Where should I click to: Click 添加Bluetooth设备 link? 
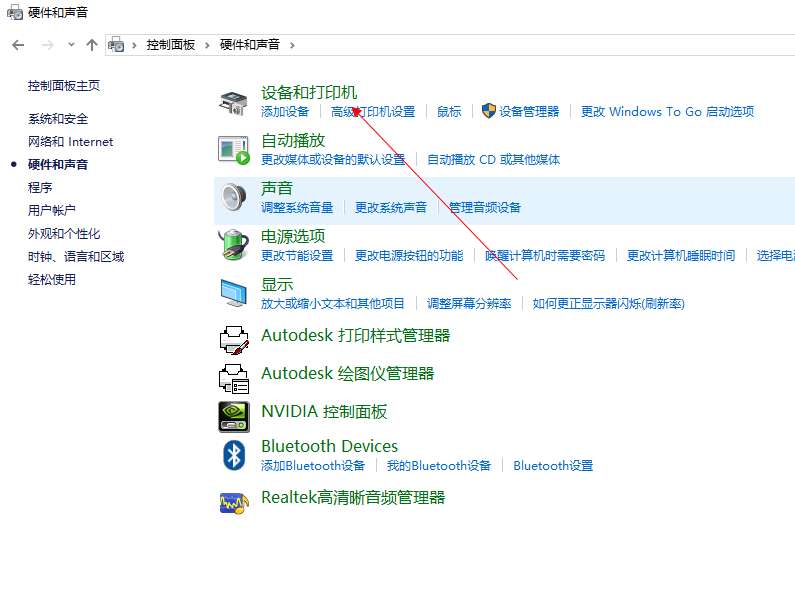click(313, 466)
